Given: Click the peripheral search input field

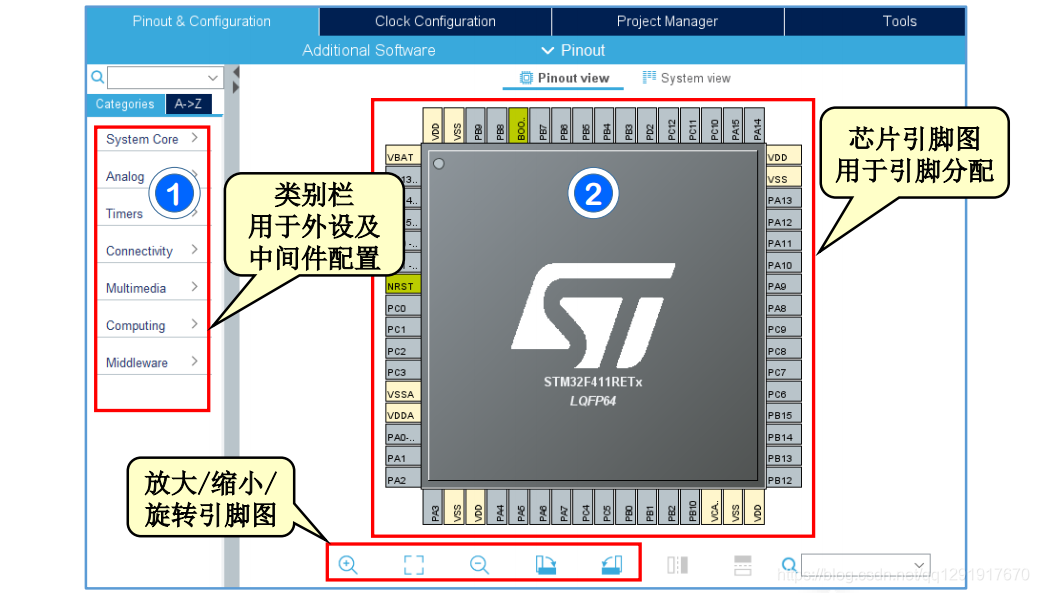Looking at the screenshot, I should pos(156,78).
